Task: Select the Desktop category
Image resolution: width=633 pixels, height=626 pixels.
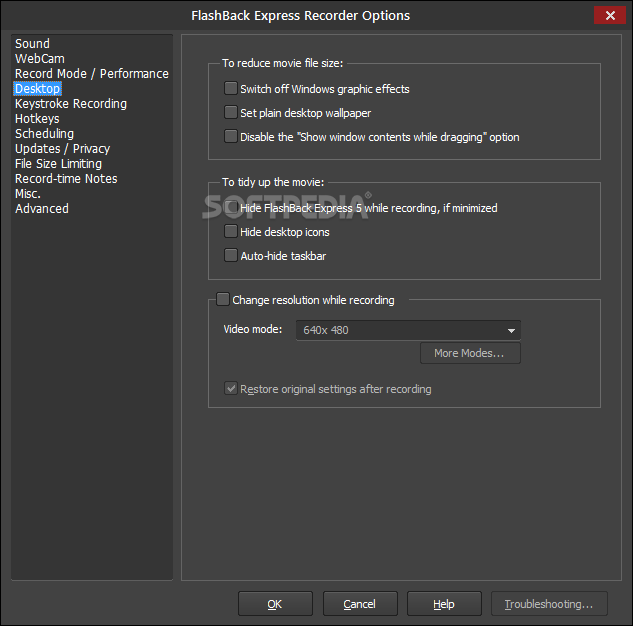Action: (x=37, y=88)
